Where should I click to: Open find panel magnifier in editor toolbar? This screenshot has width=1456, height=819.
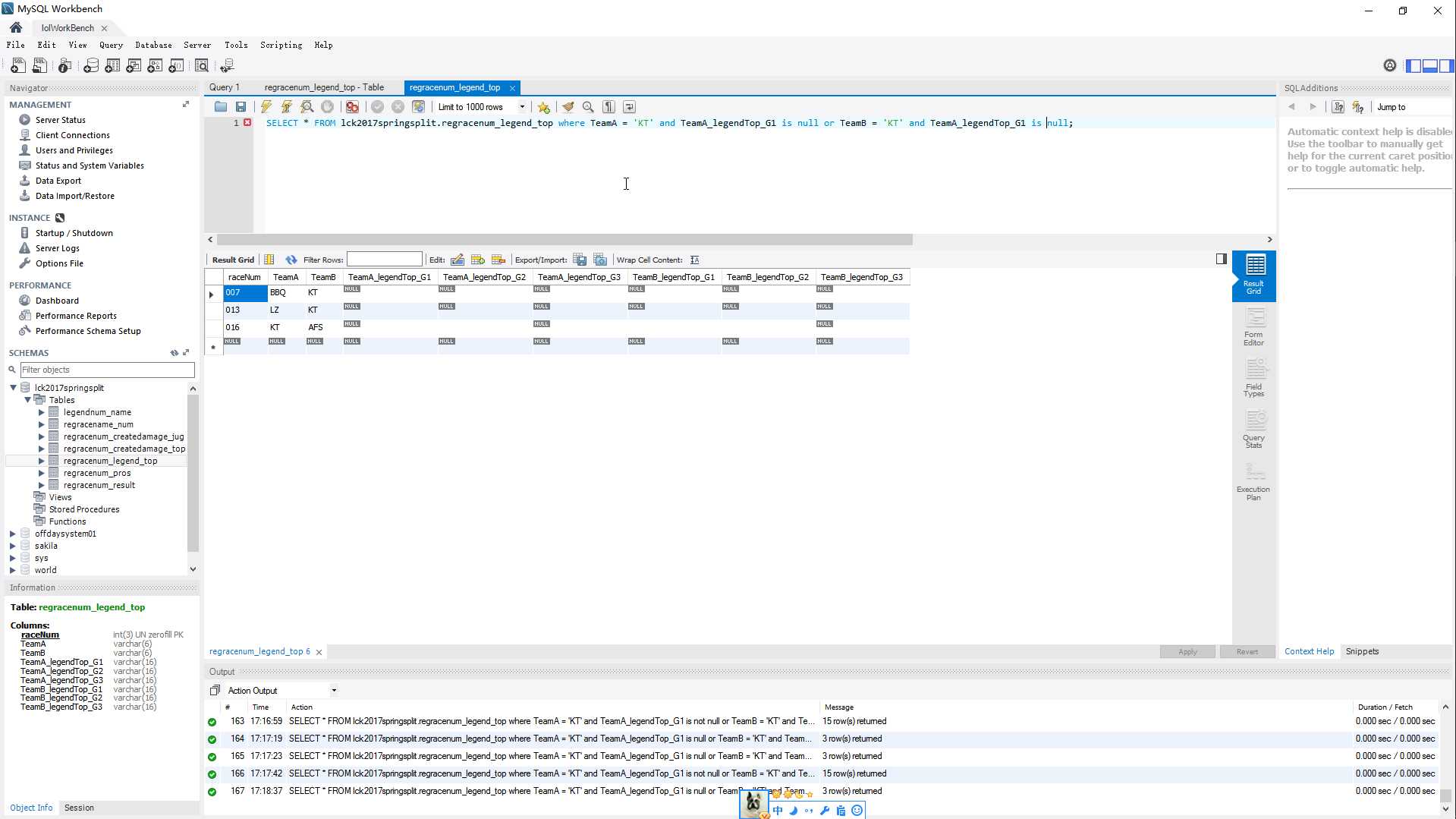588,107
